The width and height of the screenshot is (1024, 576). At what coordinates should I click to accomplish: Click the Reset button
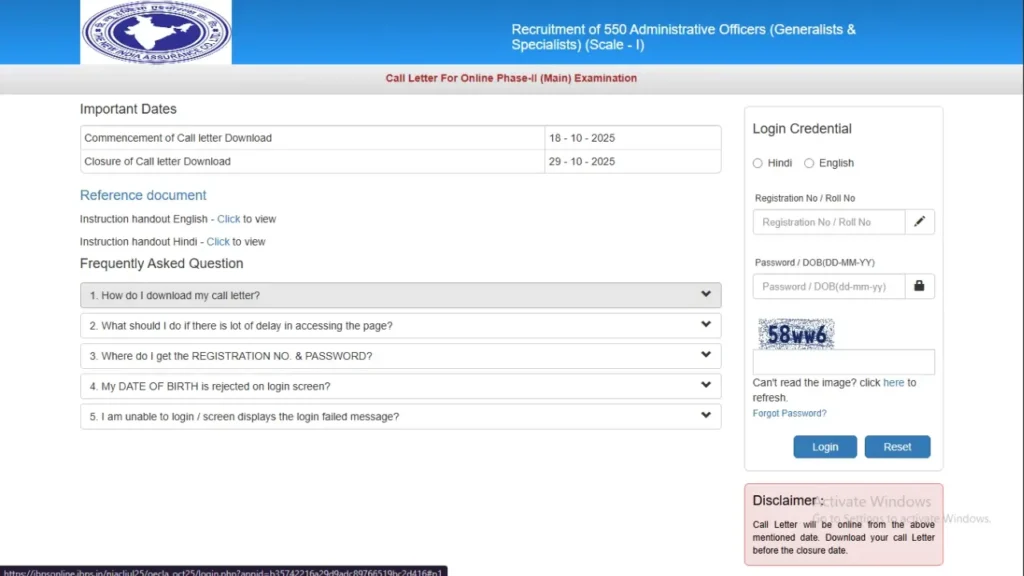(897, 446)
